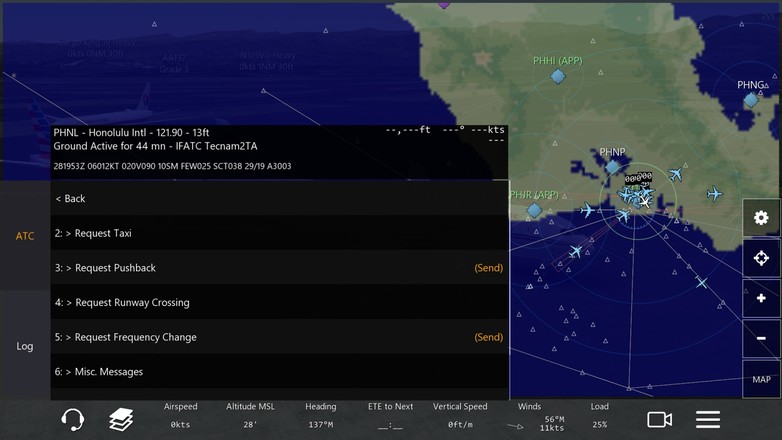Open the ATC headset icon
Viewport: 782px width, 440px height.
73,419
